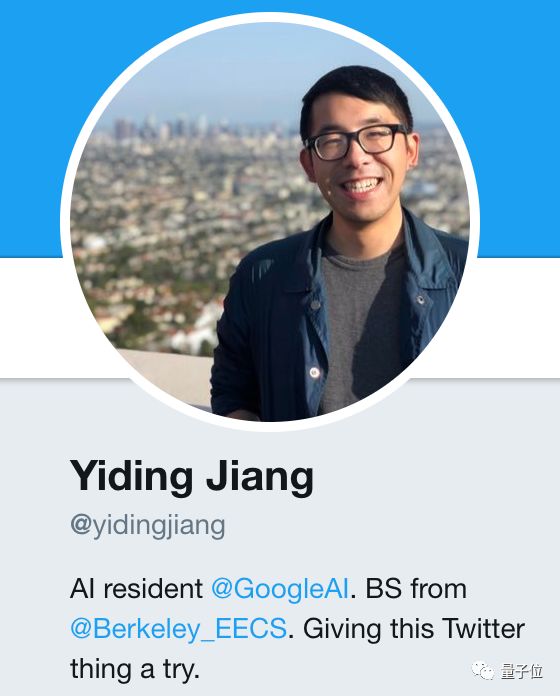Screen dimensions: 560x696
Task: Follow the @Berkeley_EECS mention link
Action: tap(178, 629)
